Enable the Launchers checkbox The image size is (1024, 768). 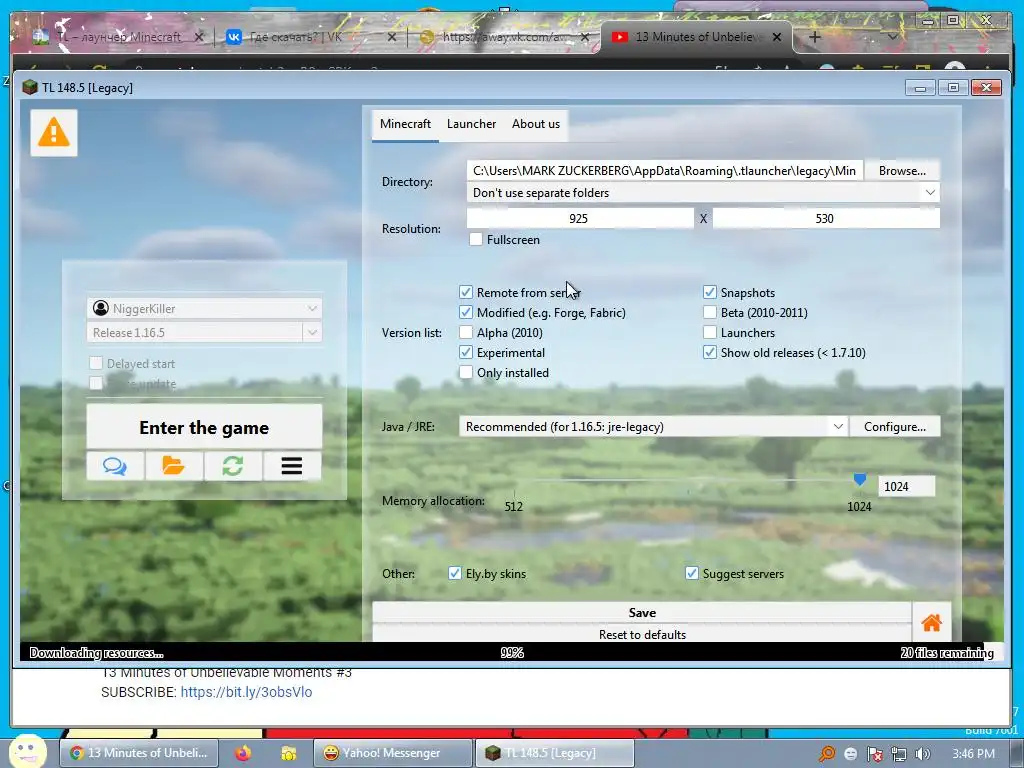tap(710, 332)
